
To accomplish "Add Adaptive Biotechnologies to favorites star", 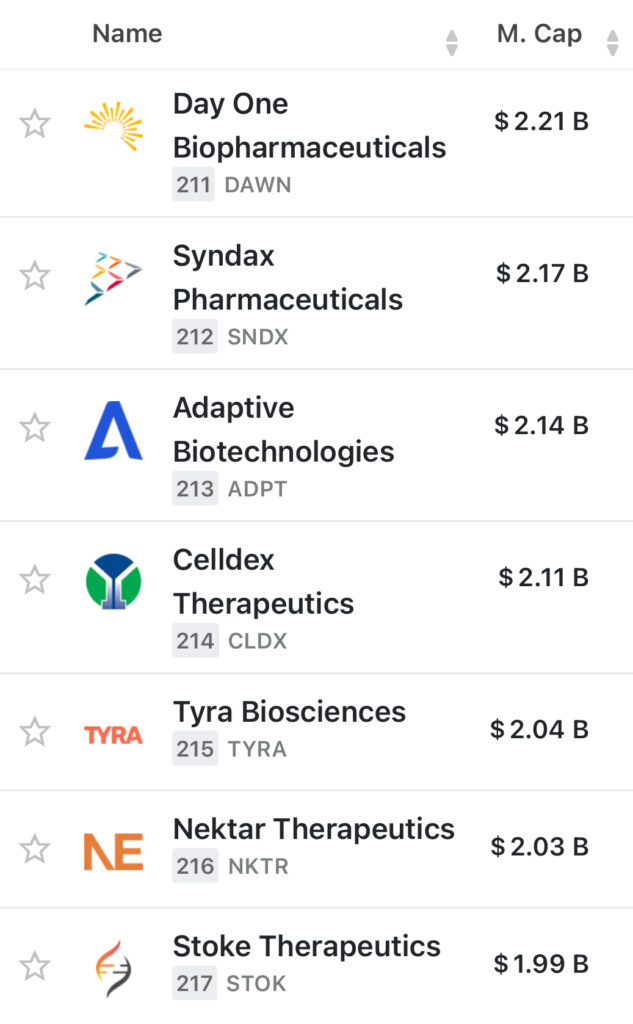I will pos(35,428).
